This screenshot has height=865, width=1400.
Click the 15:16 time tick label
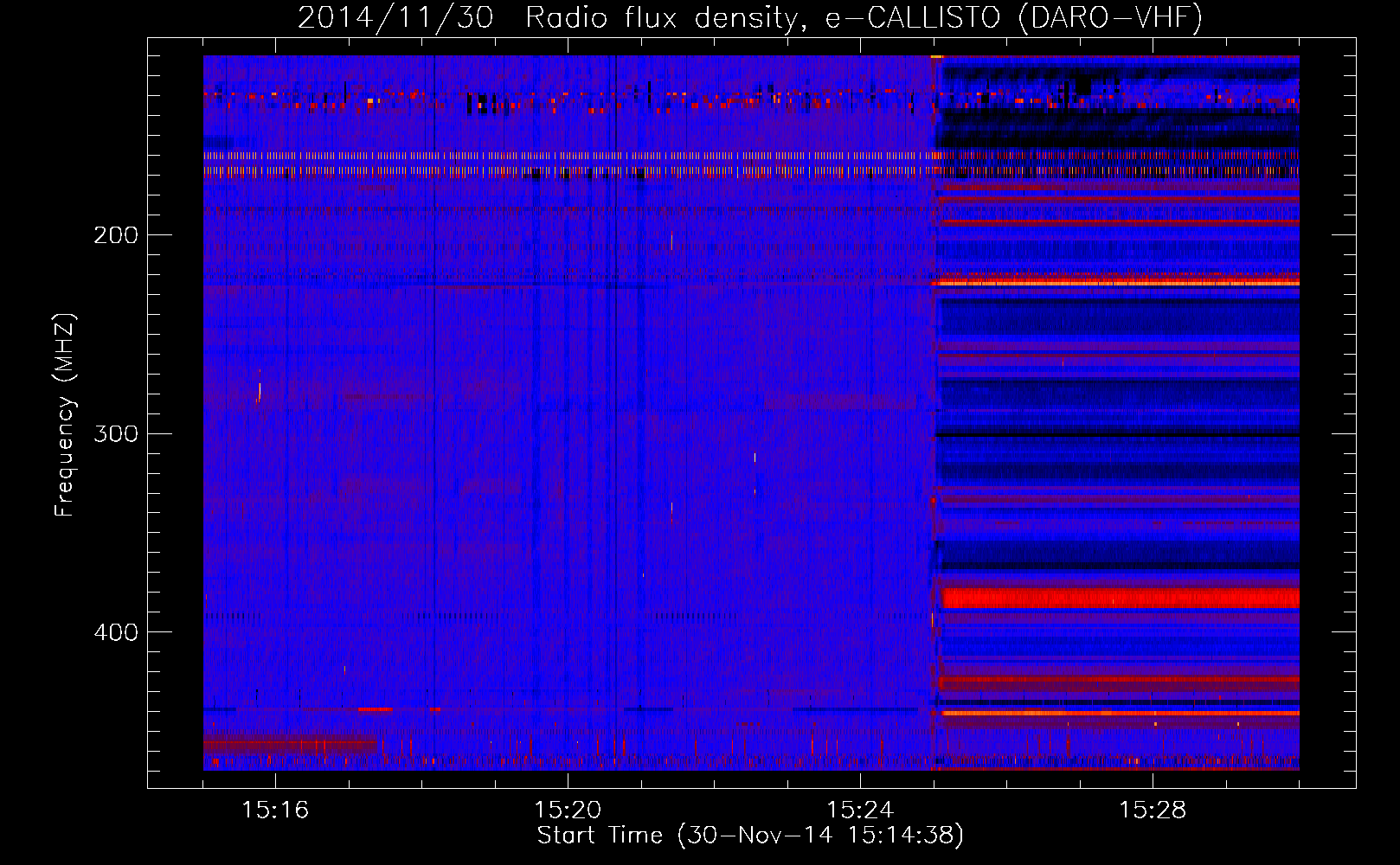tap(275, 811)
